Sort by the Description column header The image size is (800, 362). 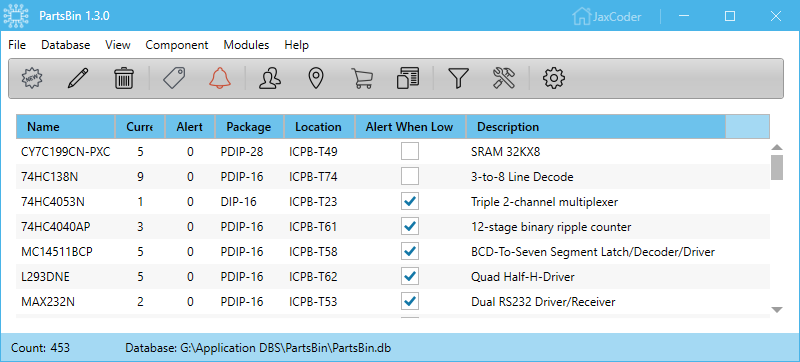(595, 126)
